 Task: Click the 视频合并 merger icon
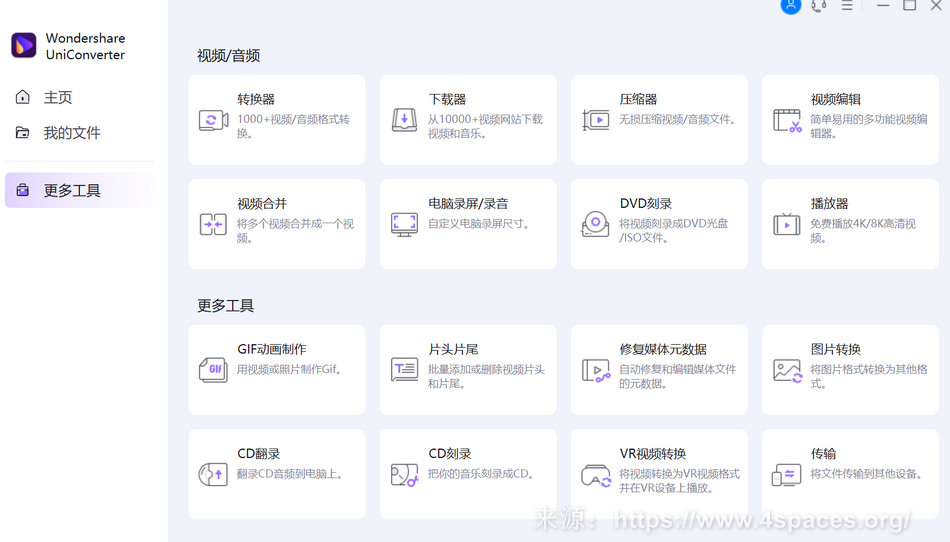(x=213, y=224)
